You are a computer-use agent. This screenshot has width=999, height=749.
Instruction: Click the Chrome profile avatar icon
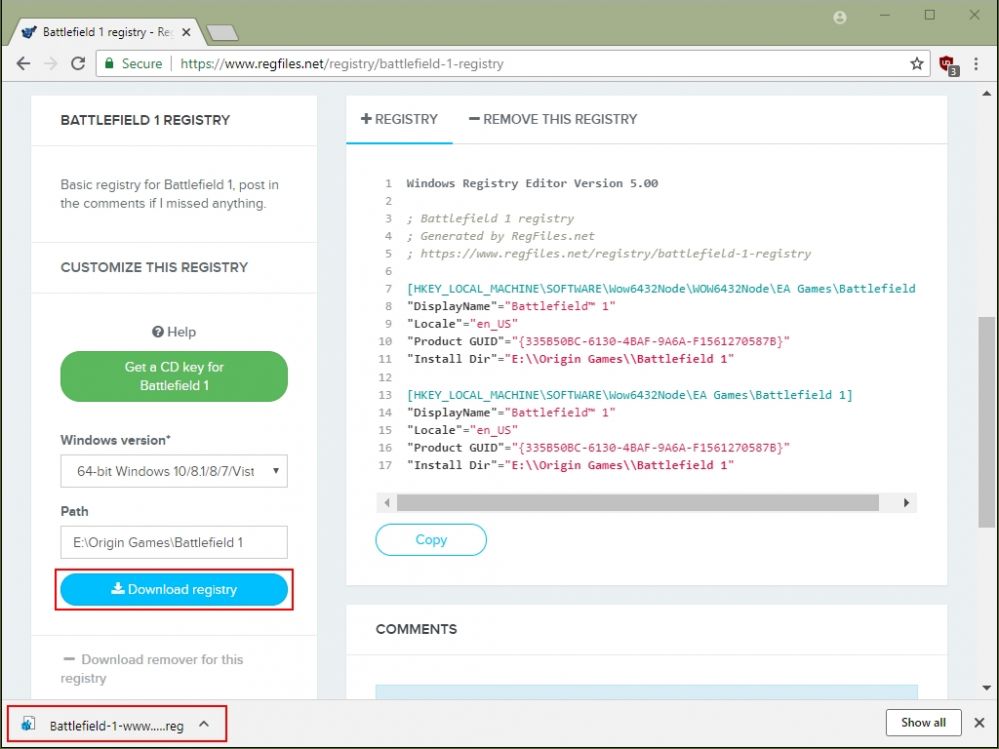[839, 17]
